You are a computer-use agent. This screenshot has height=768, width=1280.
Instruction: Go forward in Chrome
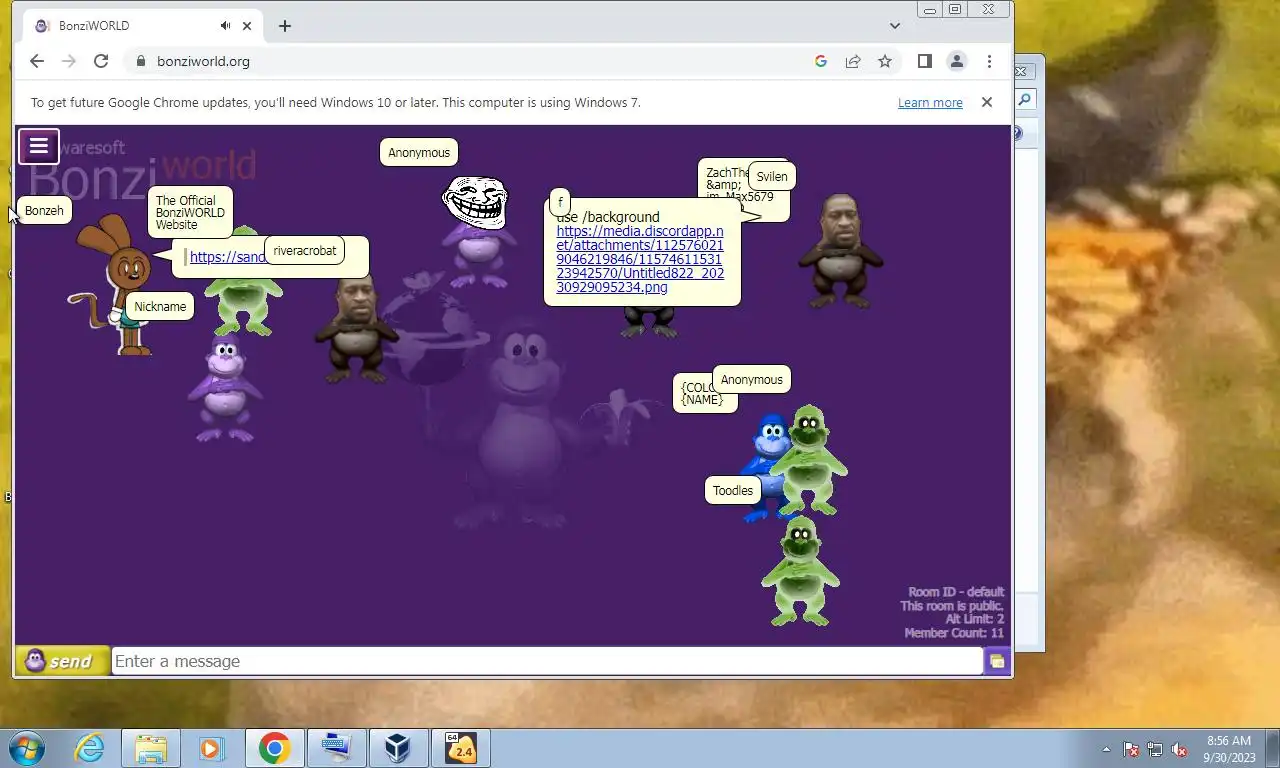tap(68, 61)
